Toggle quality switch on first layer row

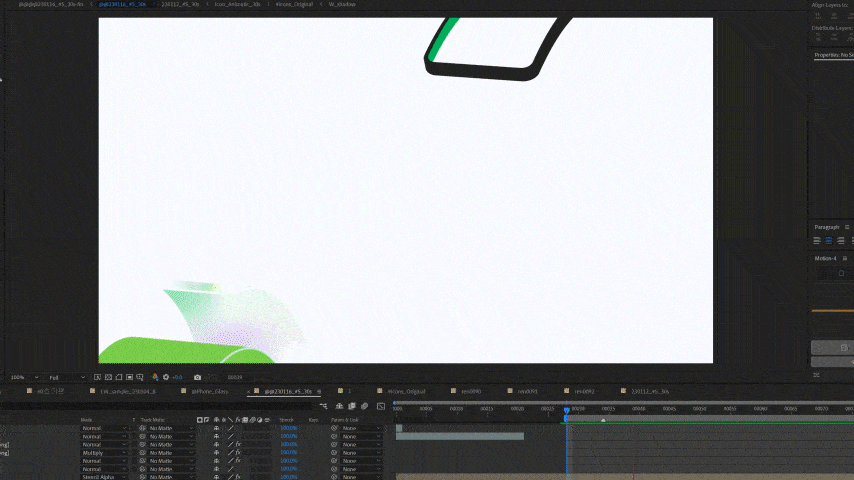click(230, 428)
